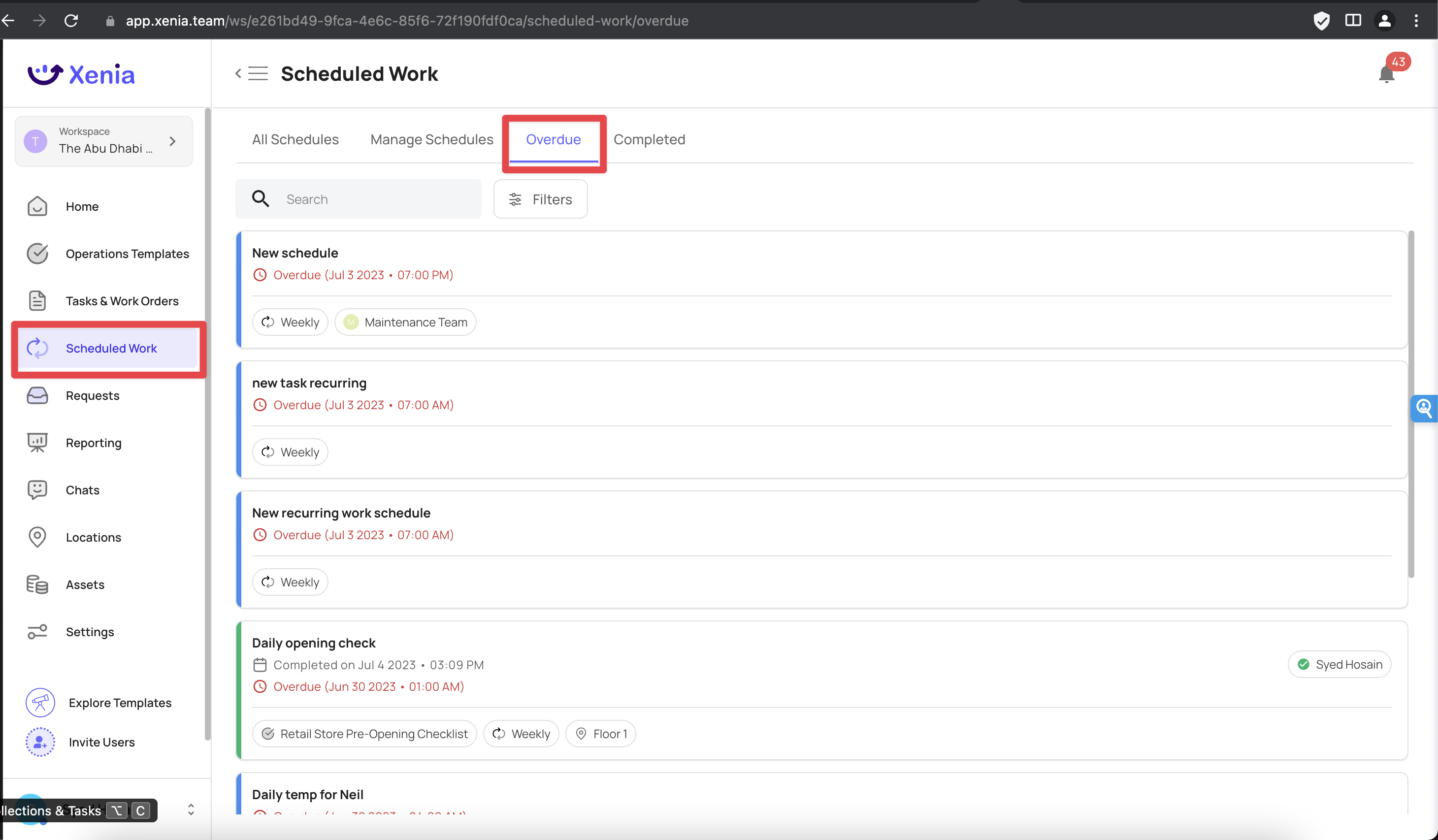1438x840 pixels.
Task: Open 'New recurring work schedule' card
Action: pyautogui.click(x=822, y=549)
